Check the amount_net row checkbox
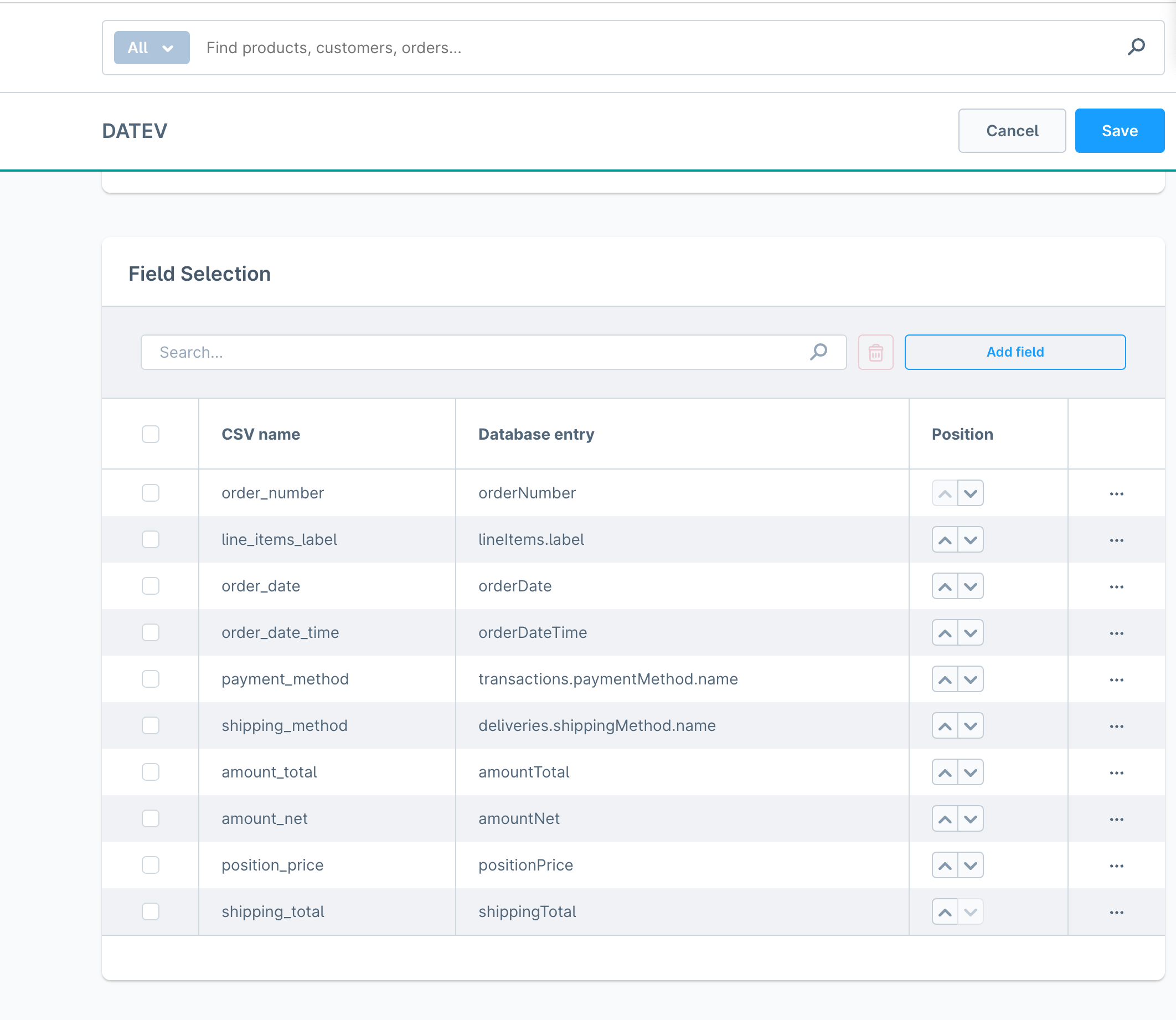Image resolution: width=1176 pixels, height=1020 pixels. click(150, 819)
